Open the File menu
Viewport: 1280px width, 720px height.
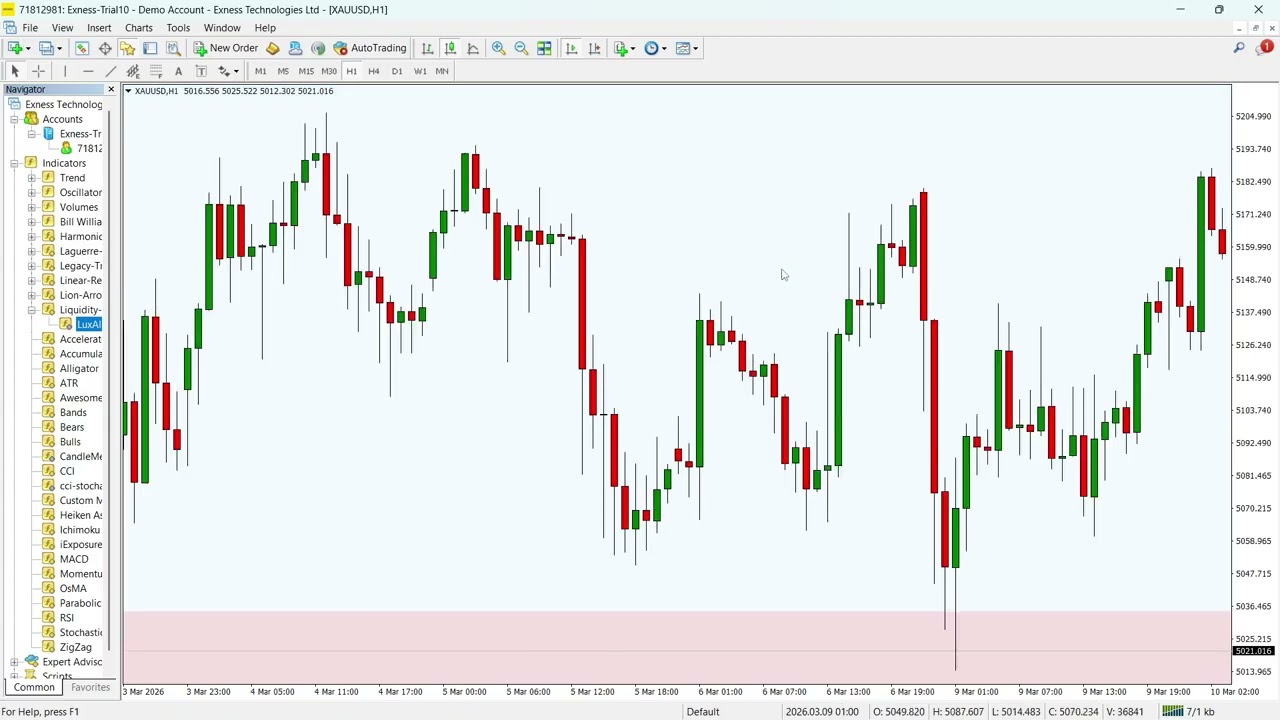coord(30,28)
